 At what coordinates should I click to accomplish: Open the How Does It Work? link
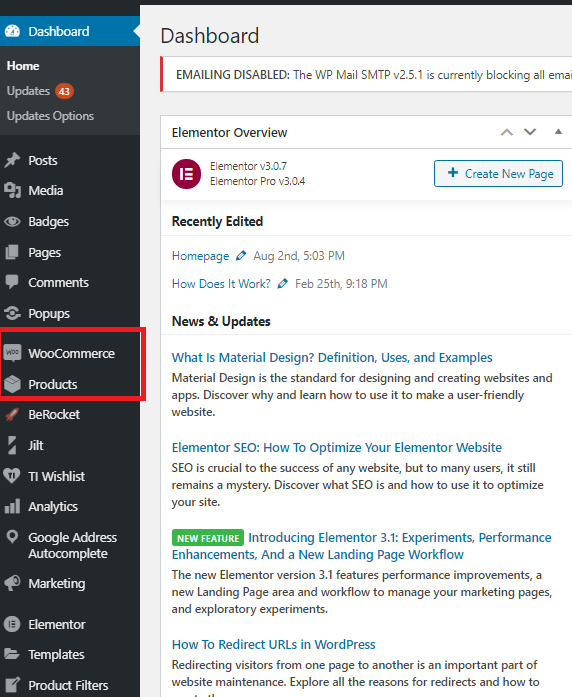tap(221, 284)
